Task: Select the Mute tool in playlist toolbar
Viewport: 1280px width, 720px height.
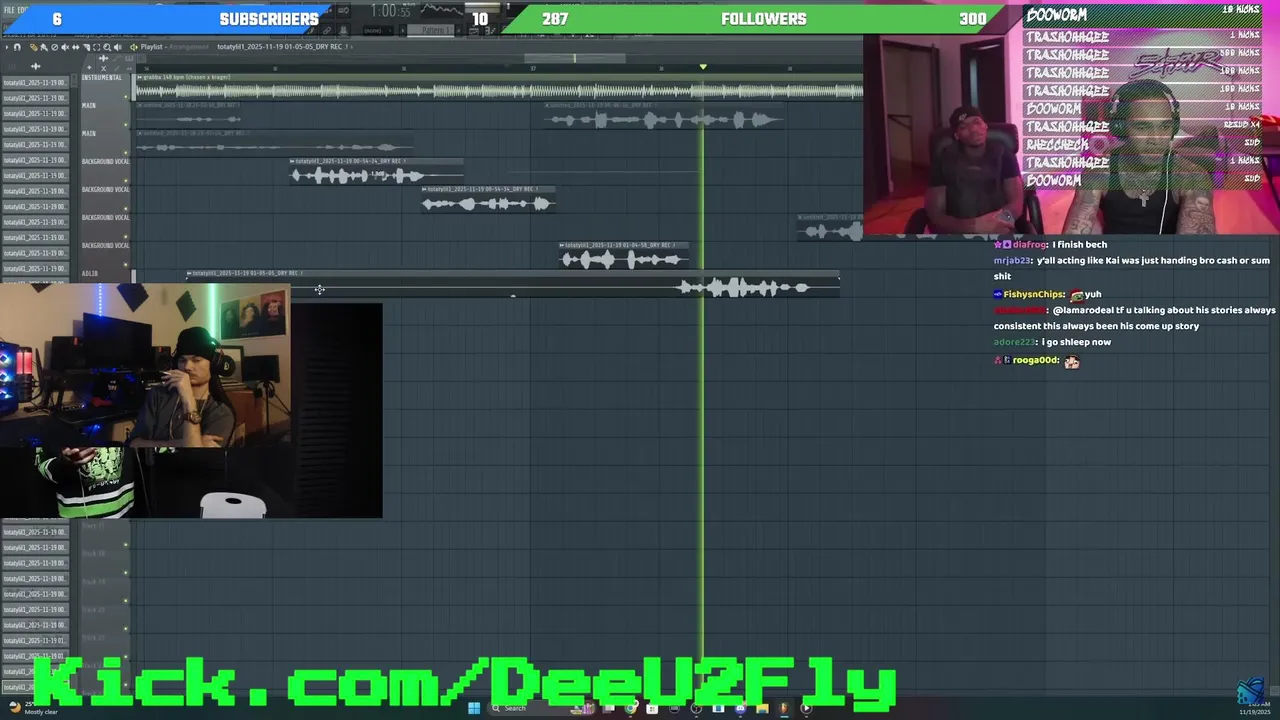Action: point(65,47)
